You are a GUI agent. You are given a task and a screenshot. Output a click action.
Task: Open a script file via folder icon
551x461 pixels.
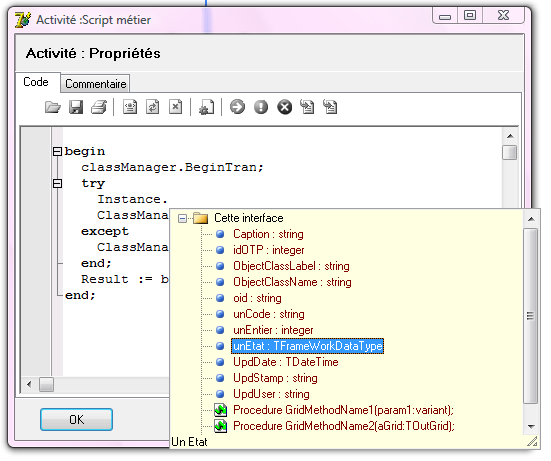[x=53, y=107]
